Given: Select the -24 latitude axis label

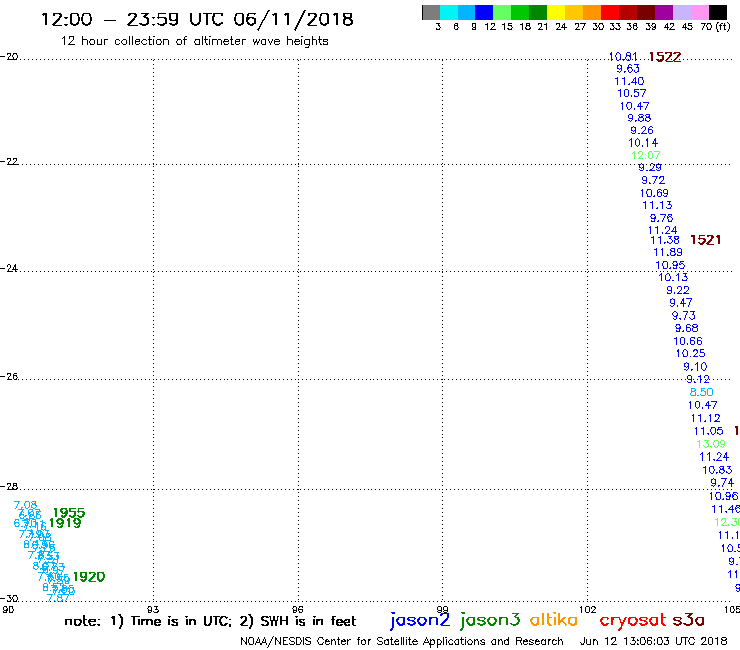Looking at the screenshot, I should (9, 268).
